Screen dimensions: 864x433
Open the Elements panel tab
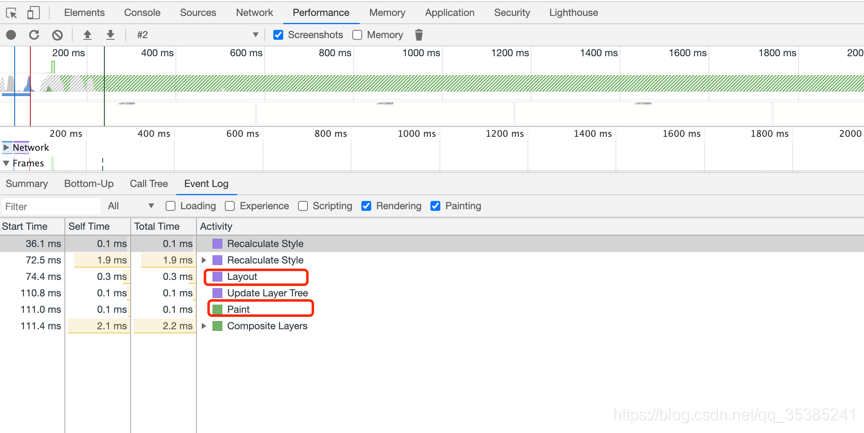(x=84, y=13)
